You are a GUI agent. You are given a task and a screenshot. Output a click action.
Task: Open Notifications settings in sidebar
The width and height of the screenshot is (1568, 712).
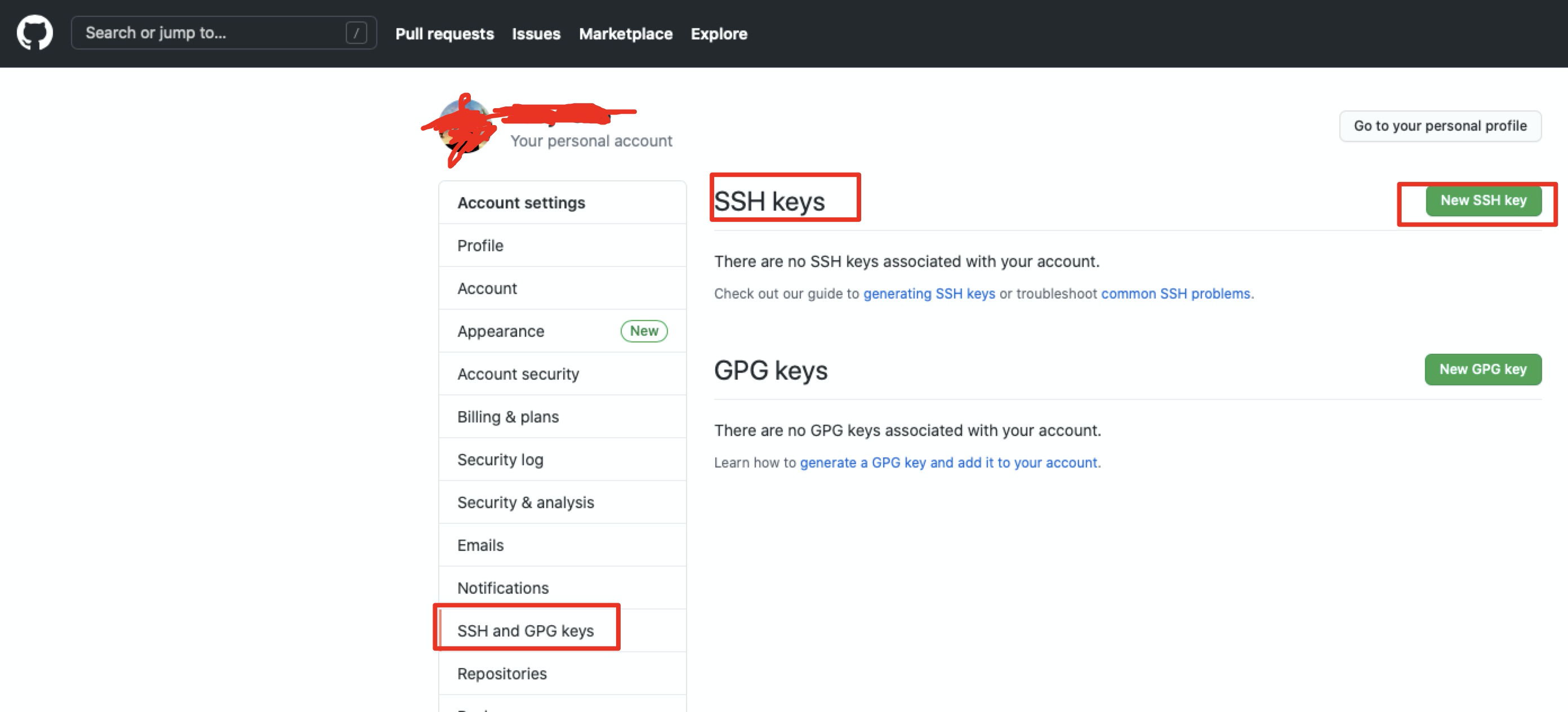coord(563,588)
